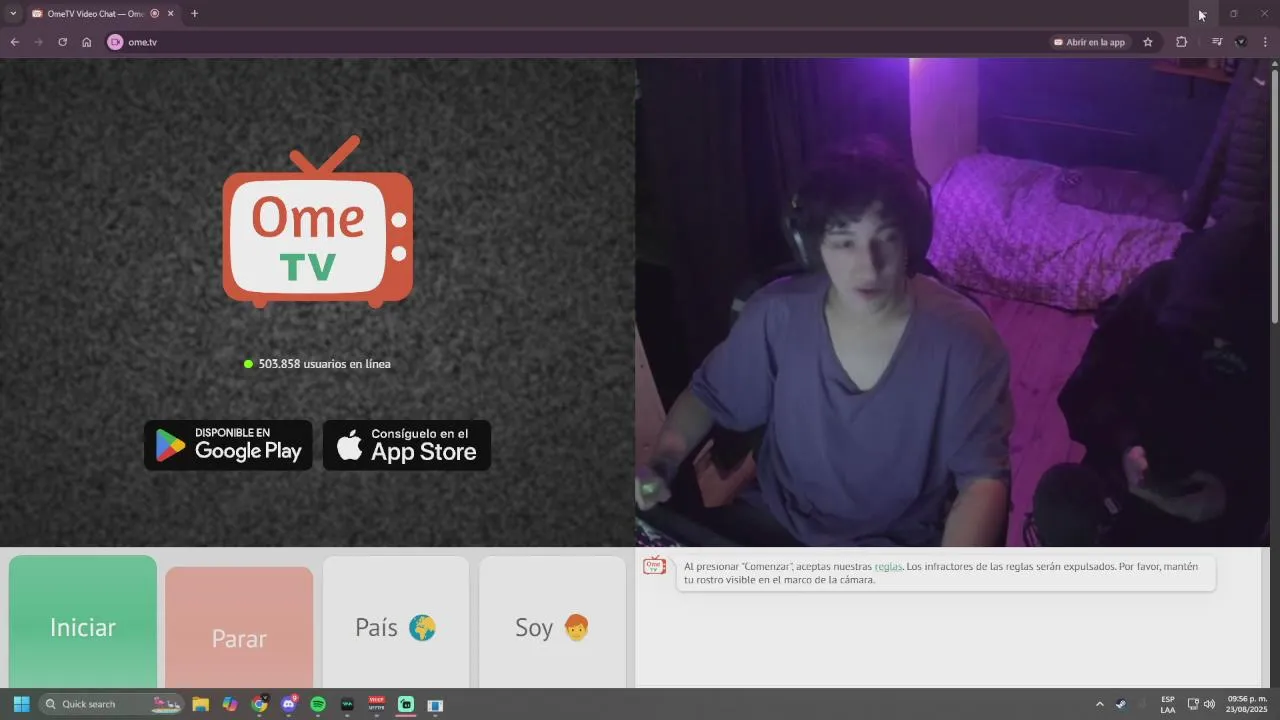This screenshot has height=720, width=1280.
Task: Follow the reglas link in chat notice
Action: point(888,567)
